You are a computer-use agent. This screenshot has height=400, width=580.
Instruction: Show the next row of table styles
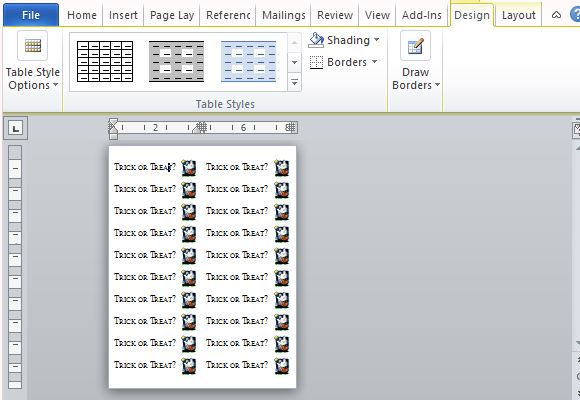pos(294,62)
